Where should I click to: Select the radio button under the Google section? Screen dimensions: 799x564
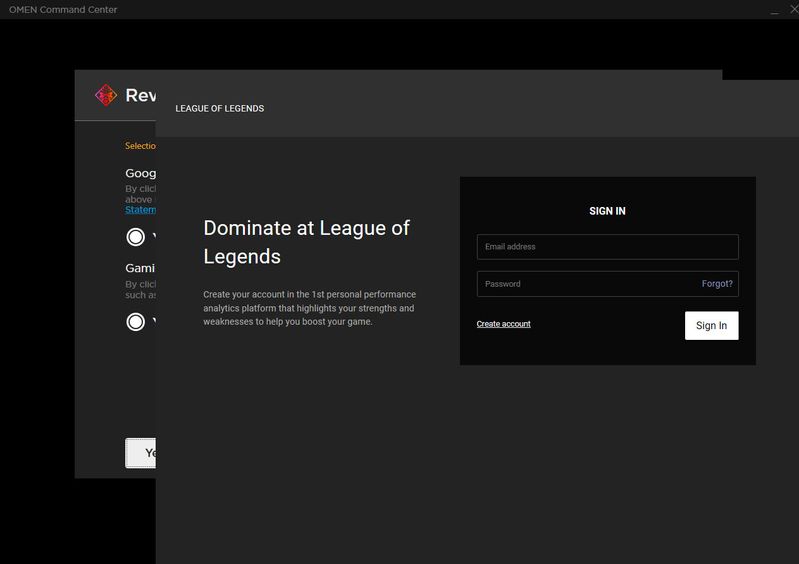pyautogui.click(x=136, y=237)
